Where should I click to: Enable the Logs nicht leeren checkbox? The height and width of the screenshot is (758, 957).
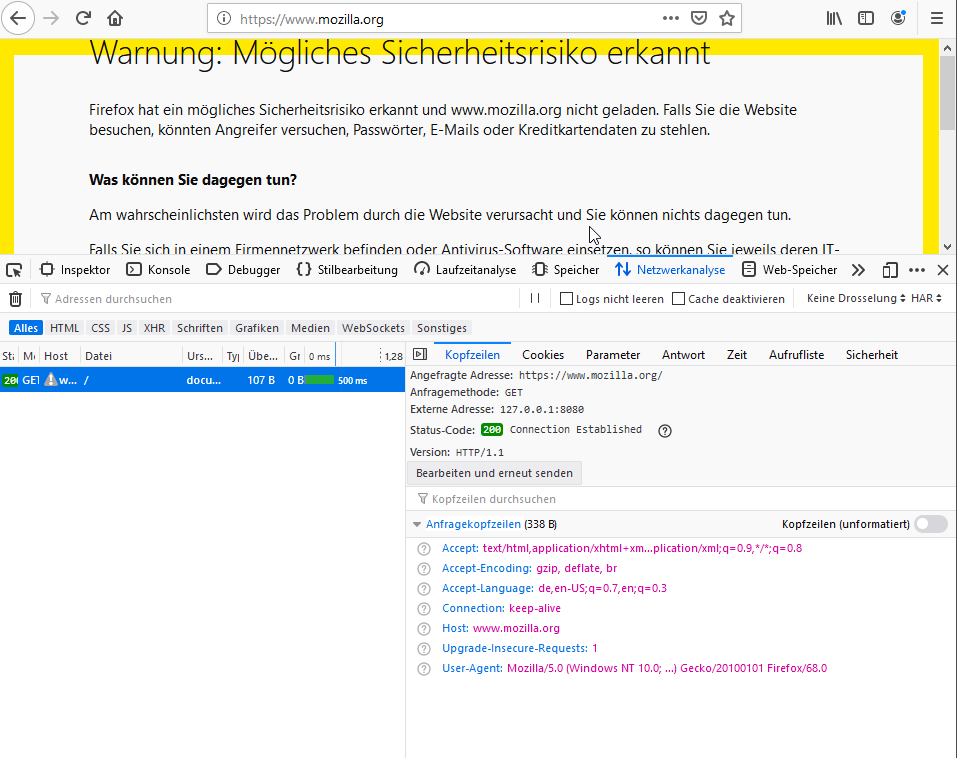566,299
